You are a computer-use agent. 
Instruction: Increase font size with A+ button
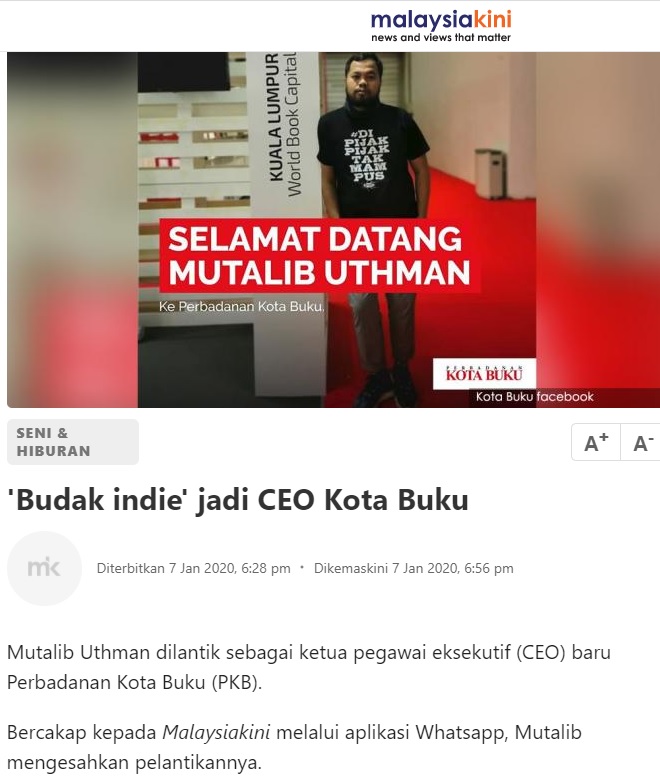click(x=596, y=442)
